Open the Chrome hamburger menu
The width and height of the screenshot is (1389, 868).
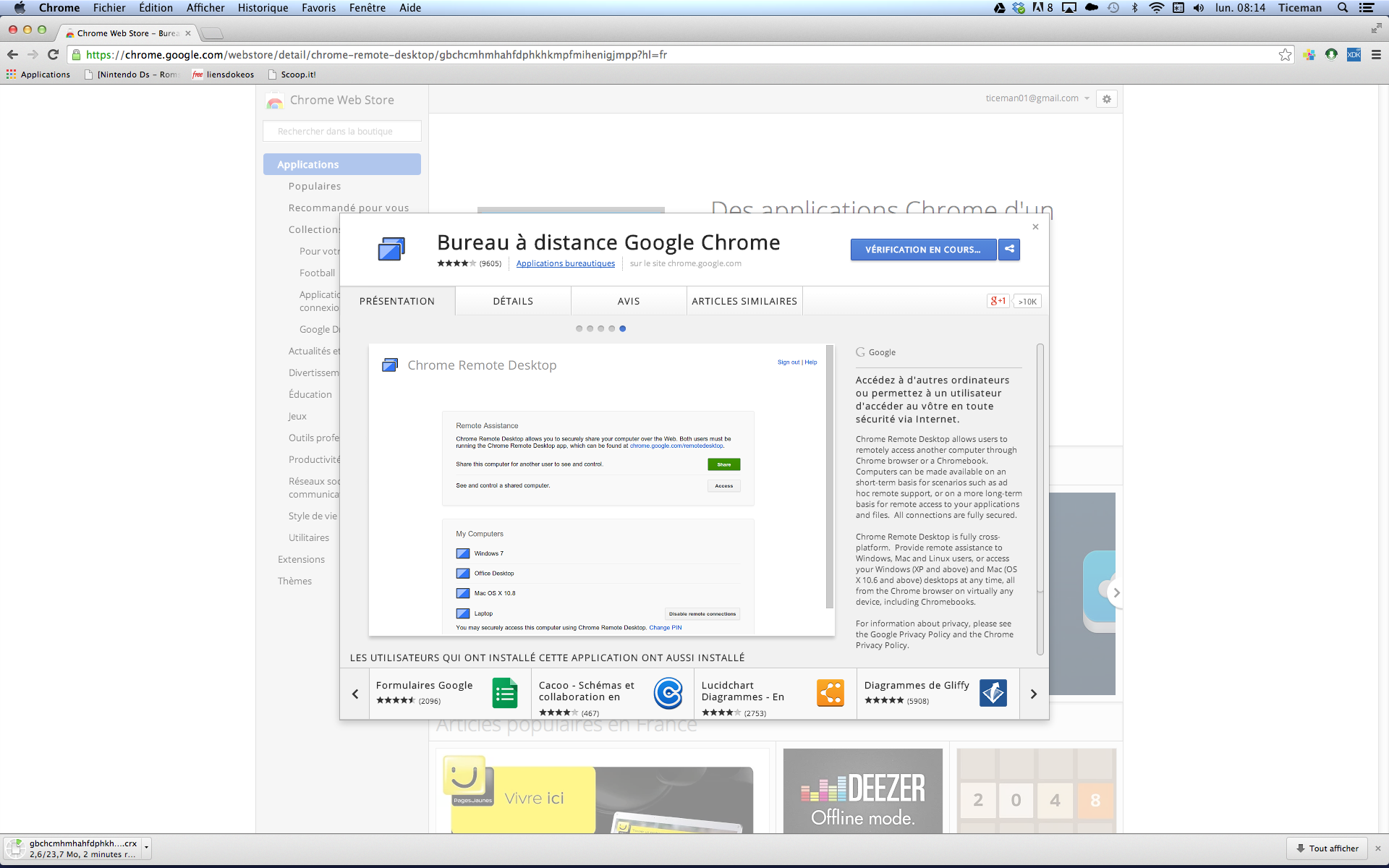(1376, 55)
